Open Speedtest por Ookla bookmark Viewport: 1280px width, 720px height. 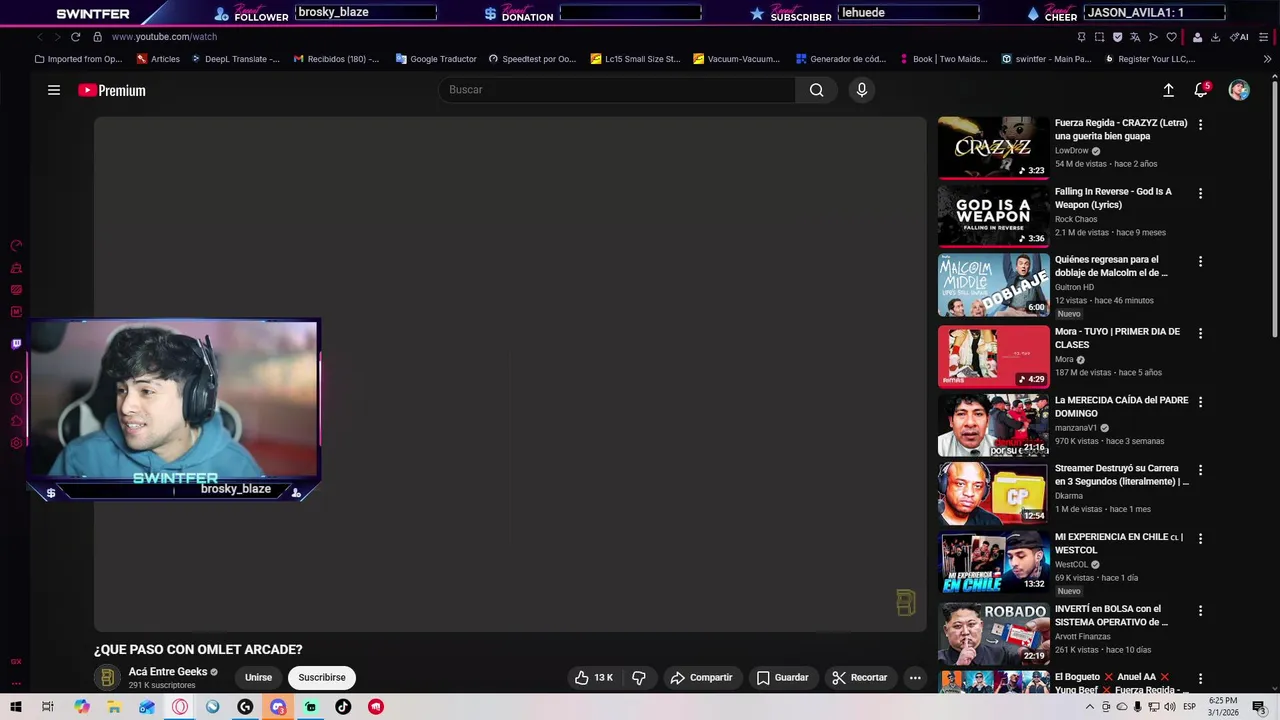click(532, 59)
